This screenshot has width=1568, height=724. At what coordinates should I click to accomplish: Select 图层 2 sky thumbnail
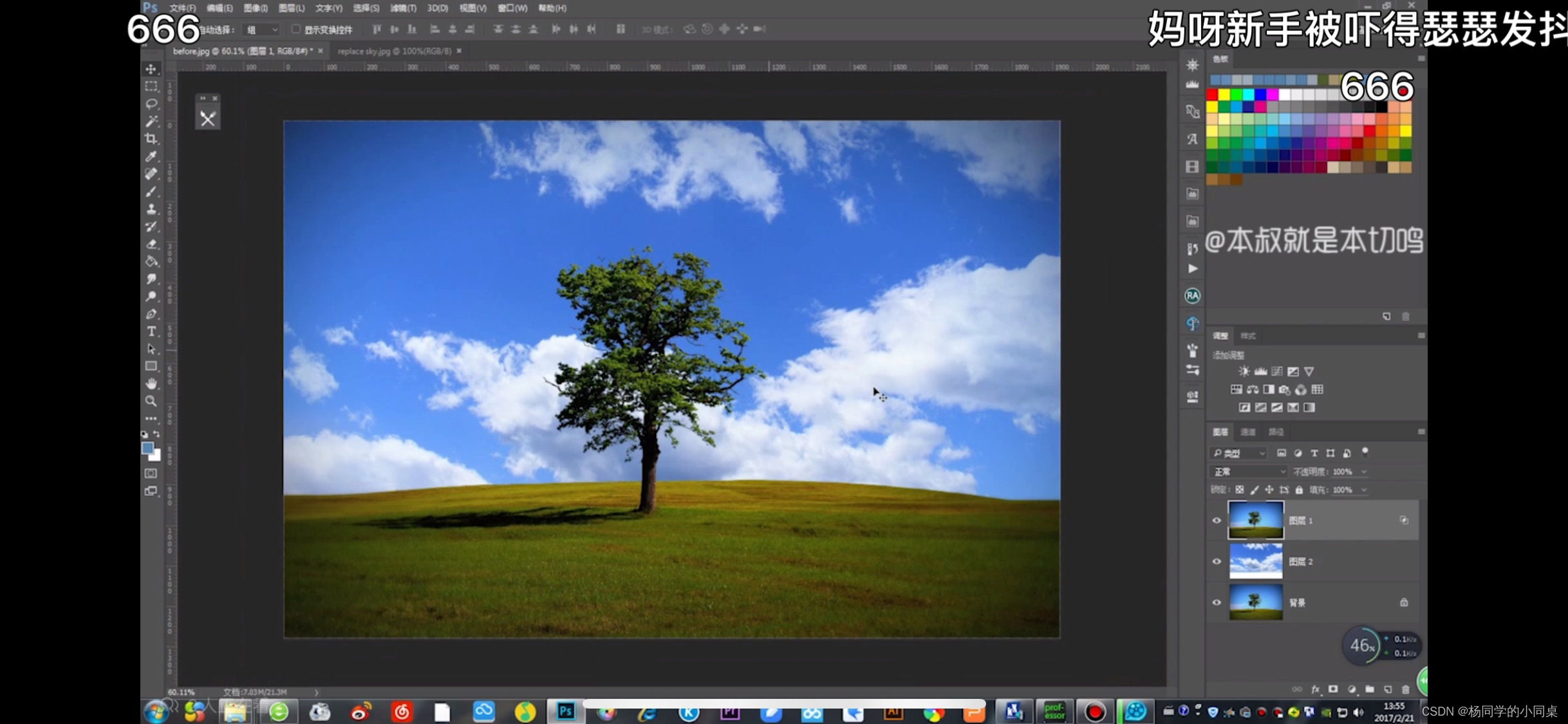coord(1255,561)
